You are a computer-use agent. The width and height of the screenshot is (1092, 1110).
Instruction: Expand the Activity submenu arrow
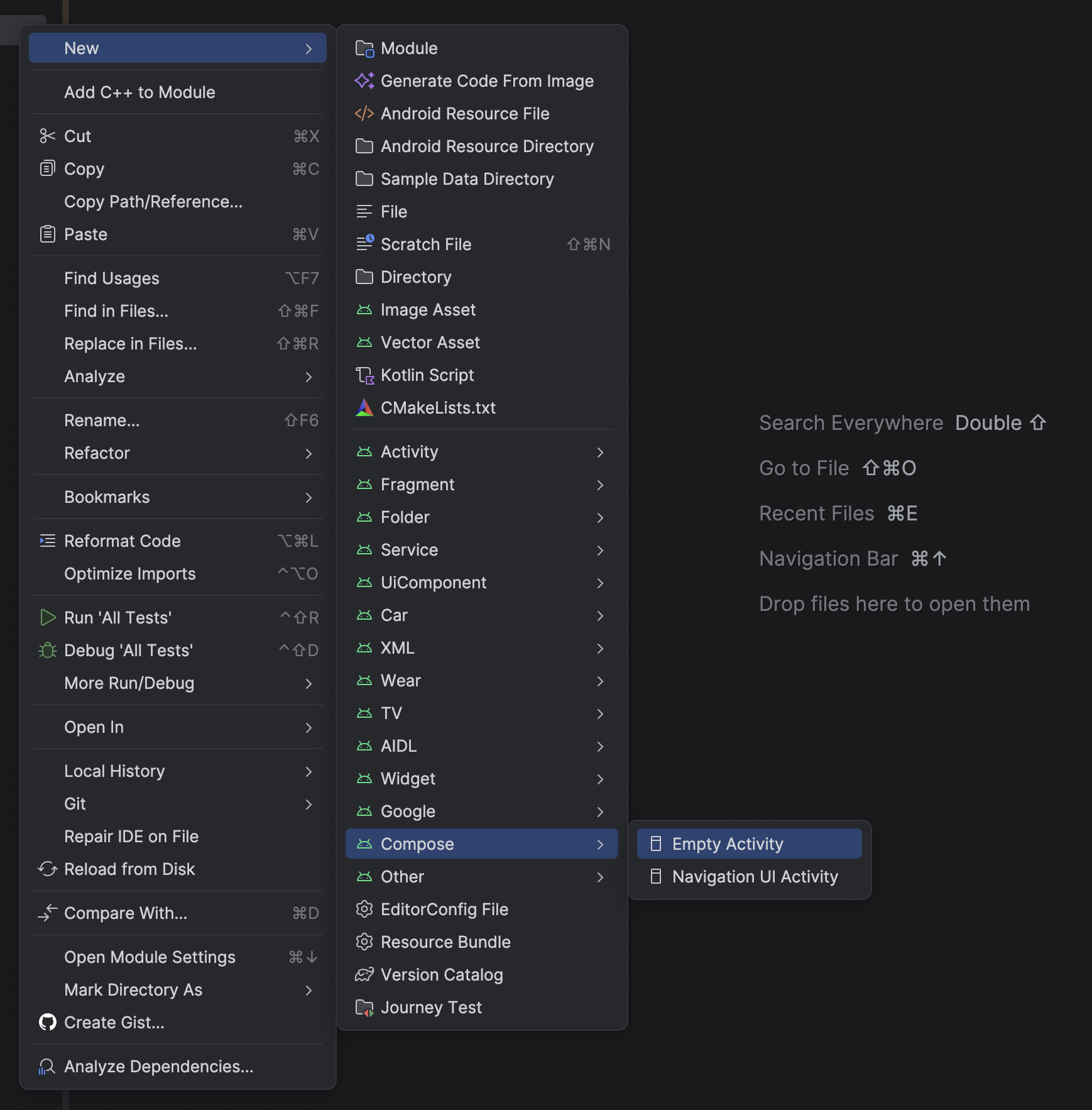(600, 453)
